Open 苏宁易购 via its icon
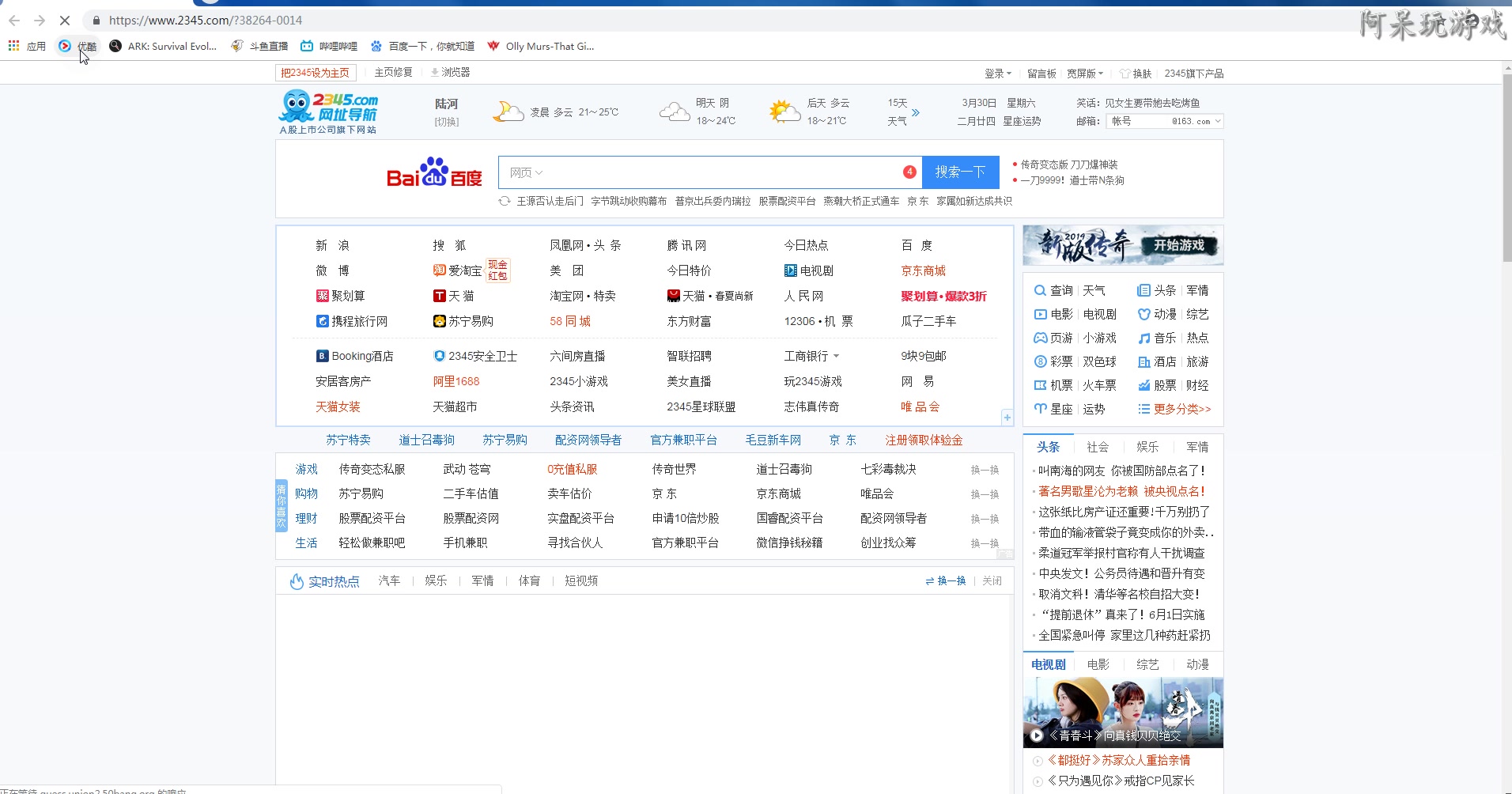The image size is (1512, 794). click(439, 321)
